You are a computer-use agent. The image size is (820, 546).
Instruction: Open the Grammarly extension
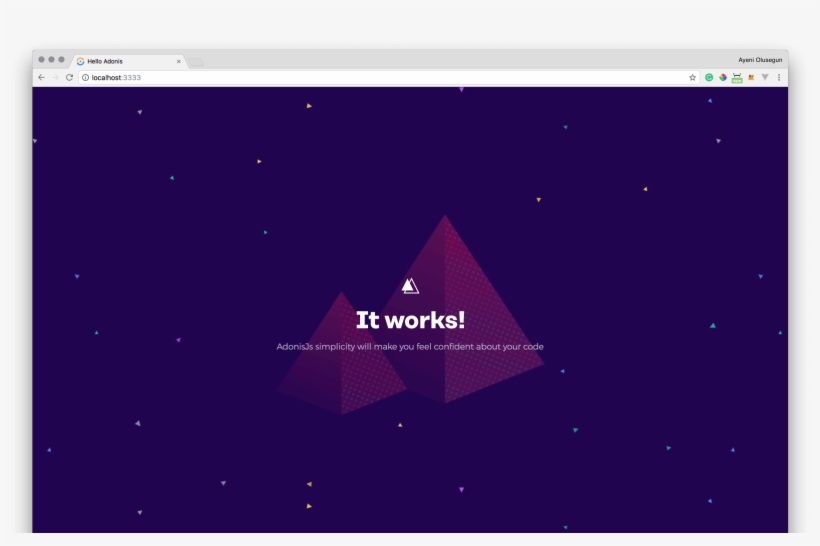coord(709,77)
